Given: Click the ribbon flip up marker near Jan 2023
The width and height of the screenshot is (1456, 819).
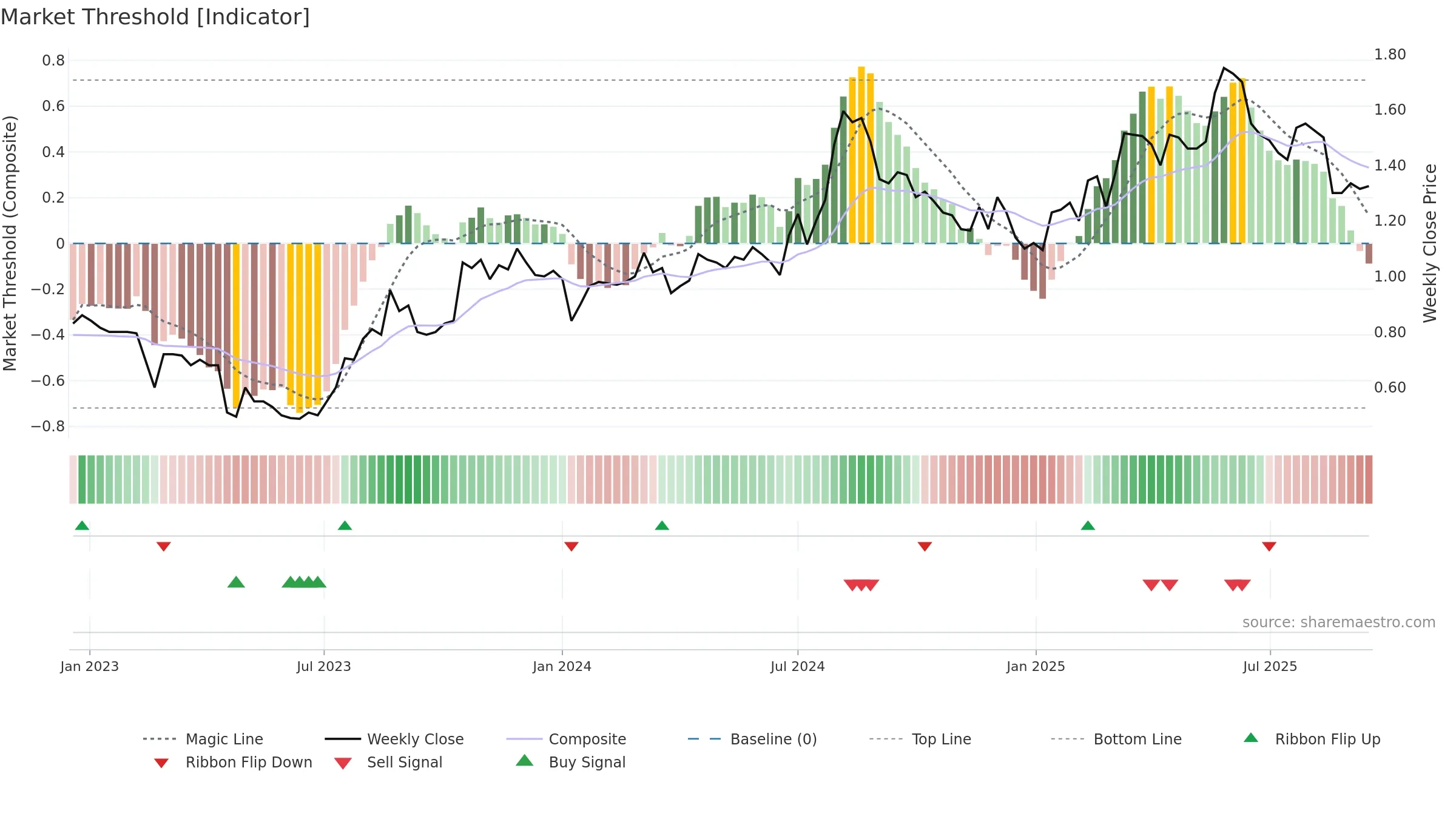Looking at the screenshot, I should tap(82, 525).
